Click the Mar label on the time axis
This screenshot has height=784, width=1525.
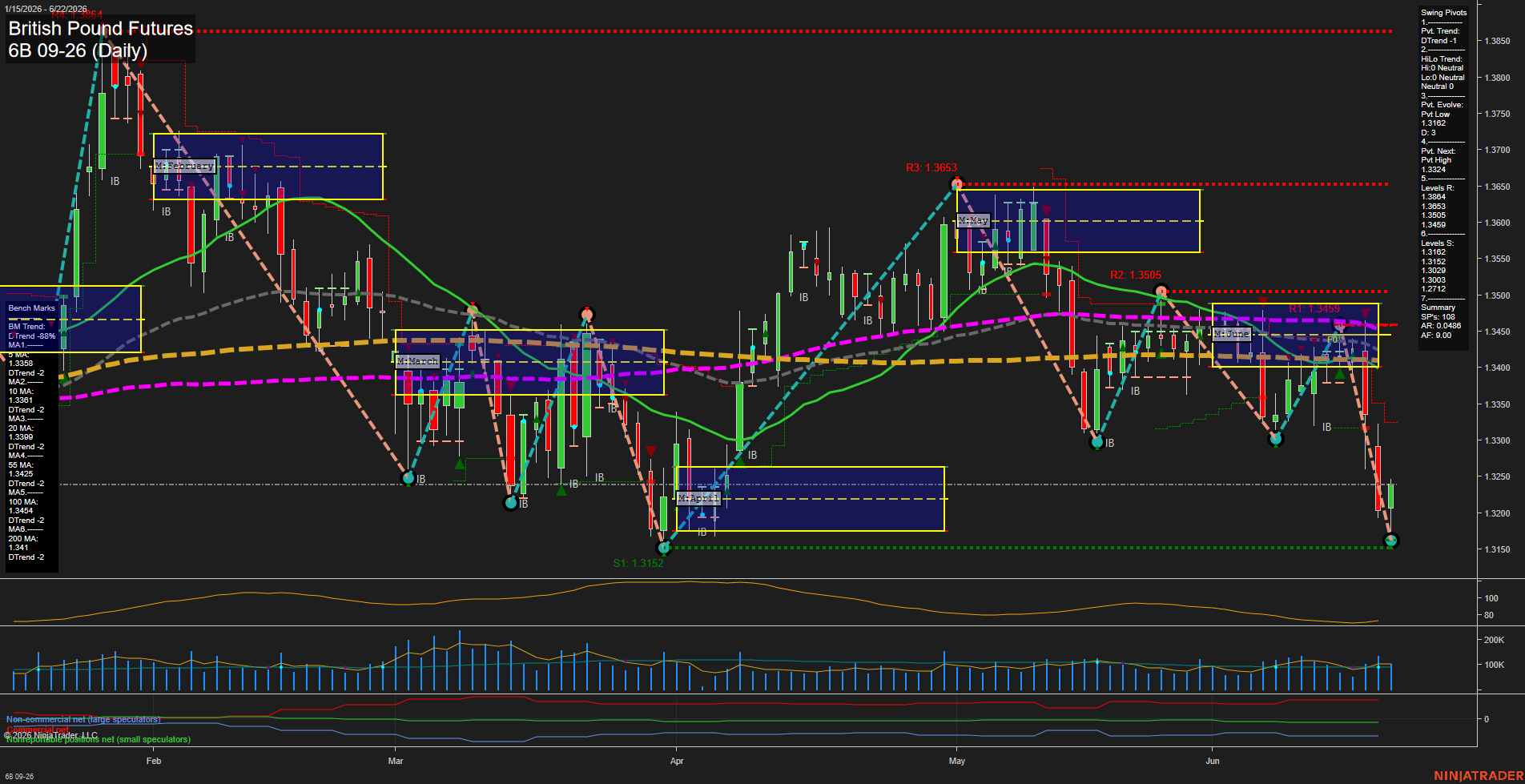396,761
